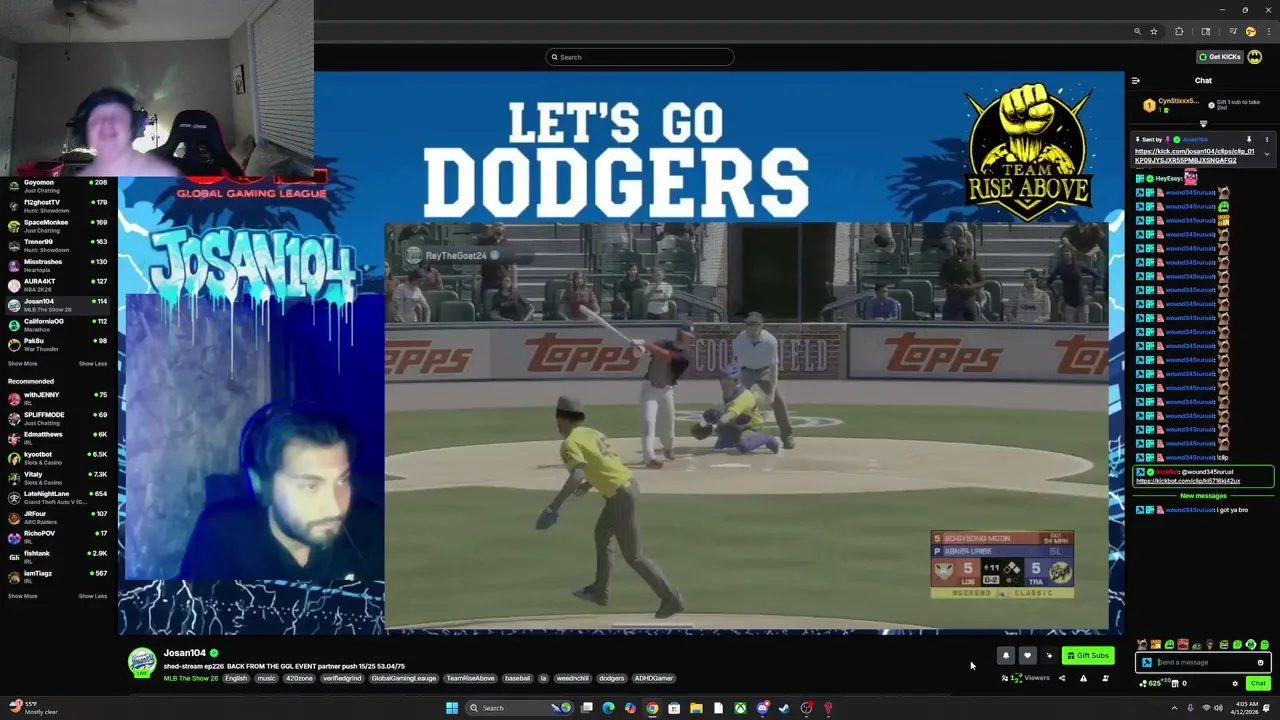Click the icon right of report triangle
1280x720 pixels.
pos(1105,678)
